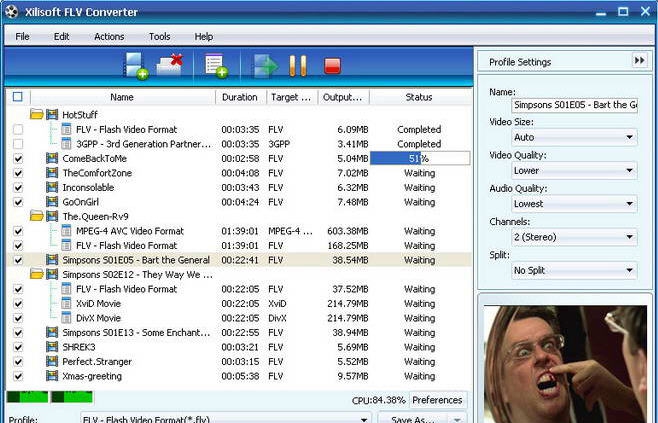Click video icon beside Simpsons S01E05
The height and width of the screenshot is (423, 658).
pyautogui.click(x=52, y=260)
